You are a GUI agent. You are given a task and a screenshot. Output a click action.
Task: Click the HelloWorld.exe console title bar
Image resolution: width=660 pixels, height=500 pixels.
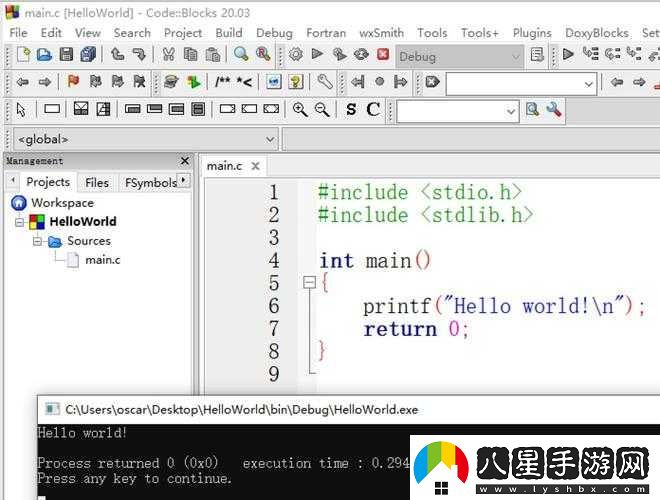click(x=349, y=410)
